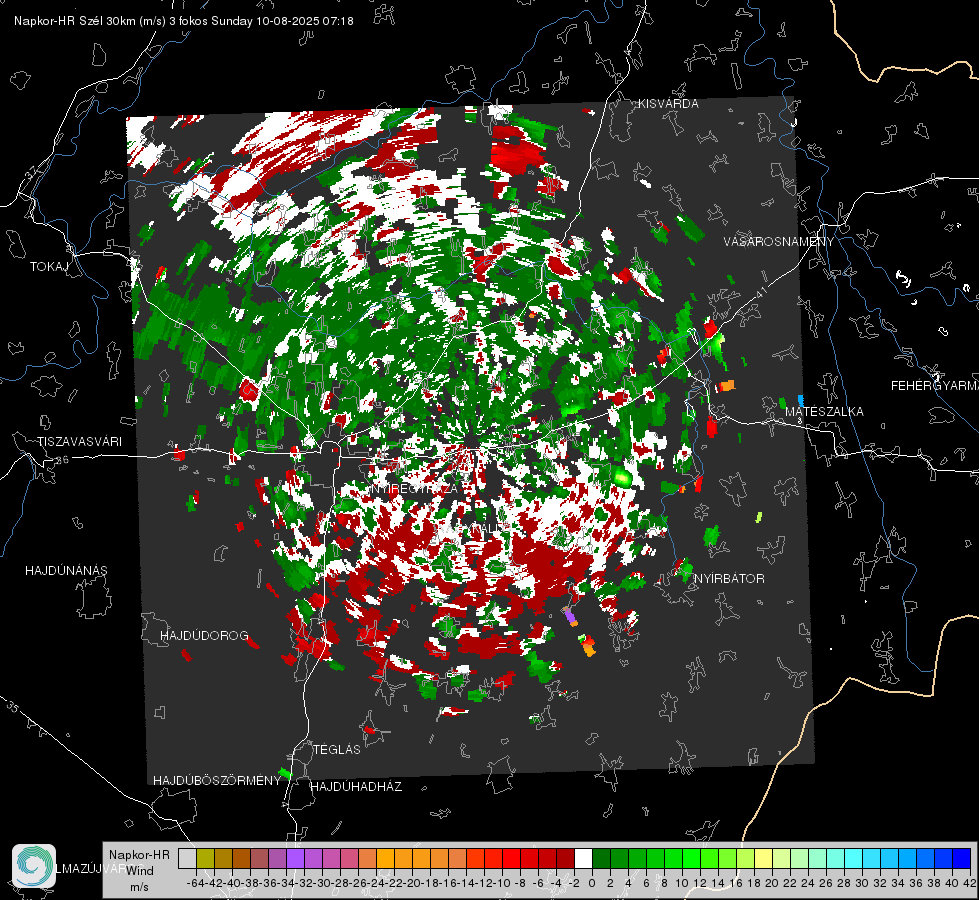Viewport: 979px width, 900px height.
Task: Click the Napkor-HR legend title
Action: point(139,855)
